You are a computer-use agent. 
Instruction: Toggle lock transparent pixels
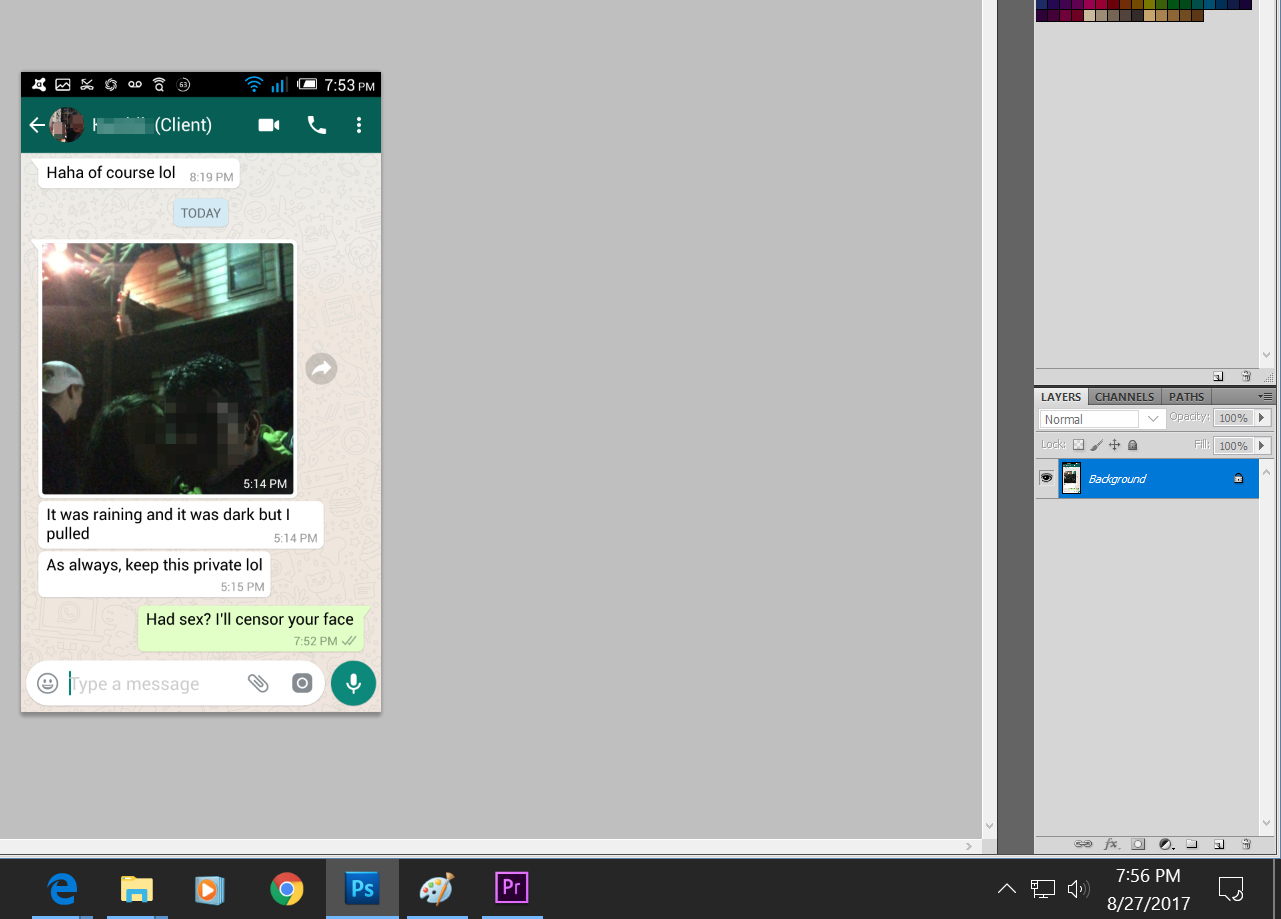(x=1079, y=445)
